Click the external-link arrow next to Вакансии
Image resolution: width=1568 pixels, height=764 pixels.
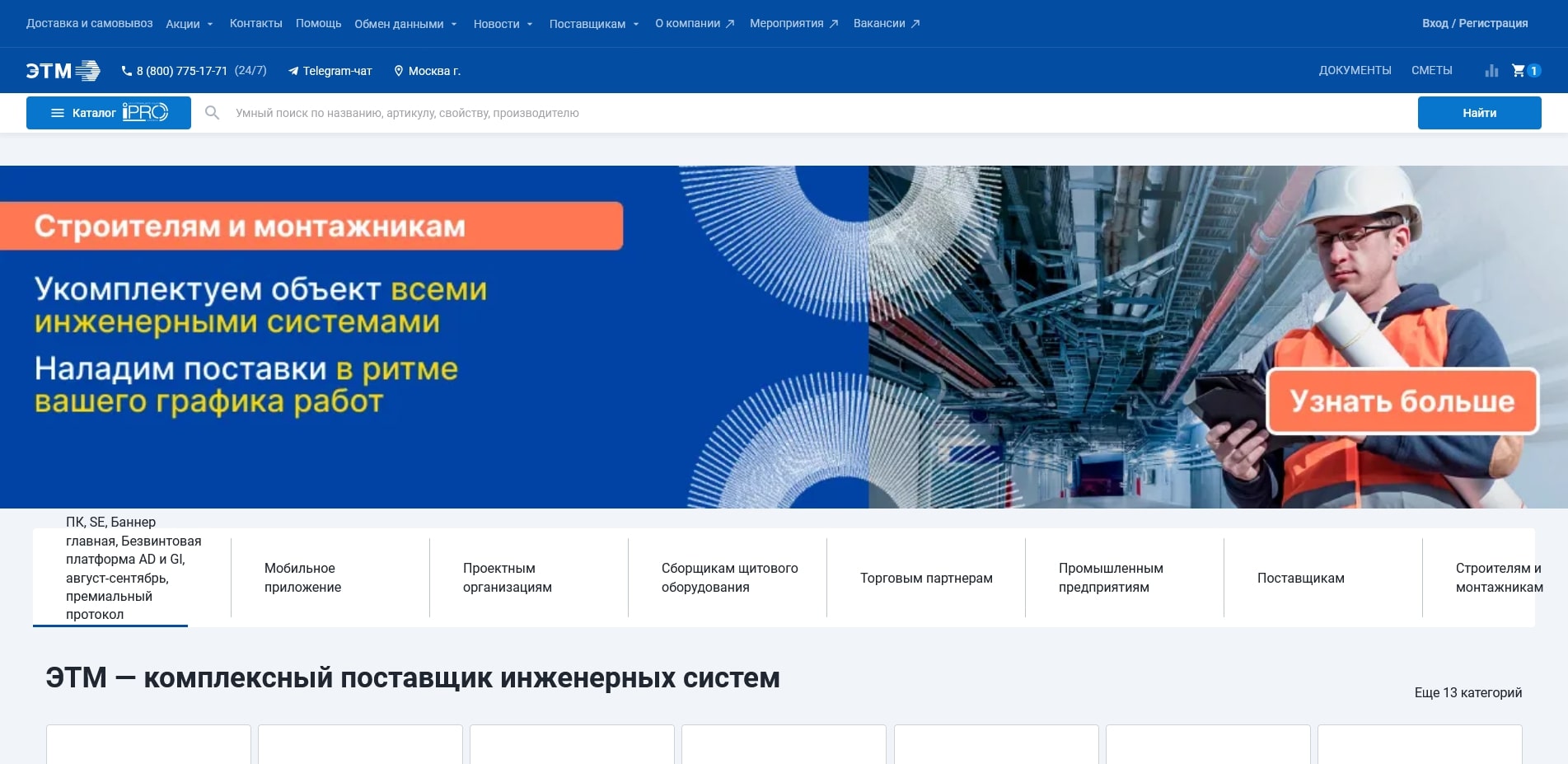(x=915, y=23)
